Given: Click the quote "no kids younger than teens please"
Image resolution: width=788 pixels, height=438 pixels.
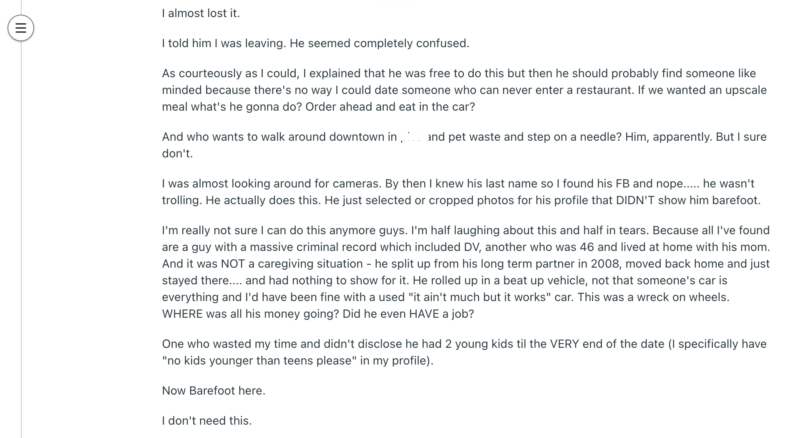Looking at the screenshot, I should pyautogui.click(x=259, y=361).
